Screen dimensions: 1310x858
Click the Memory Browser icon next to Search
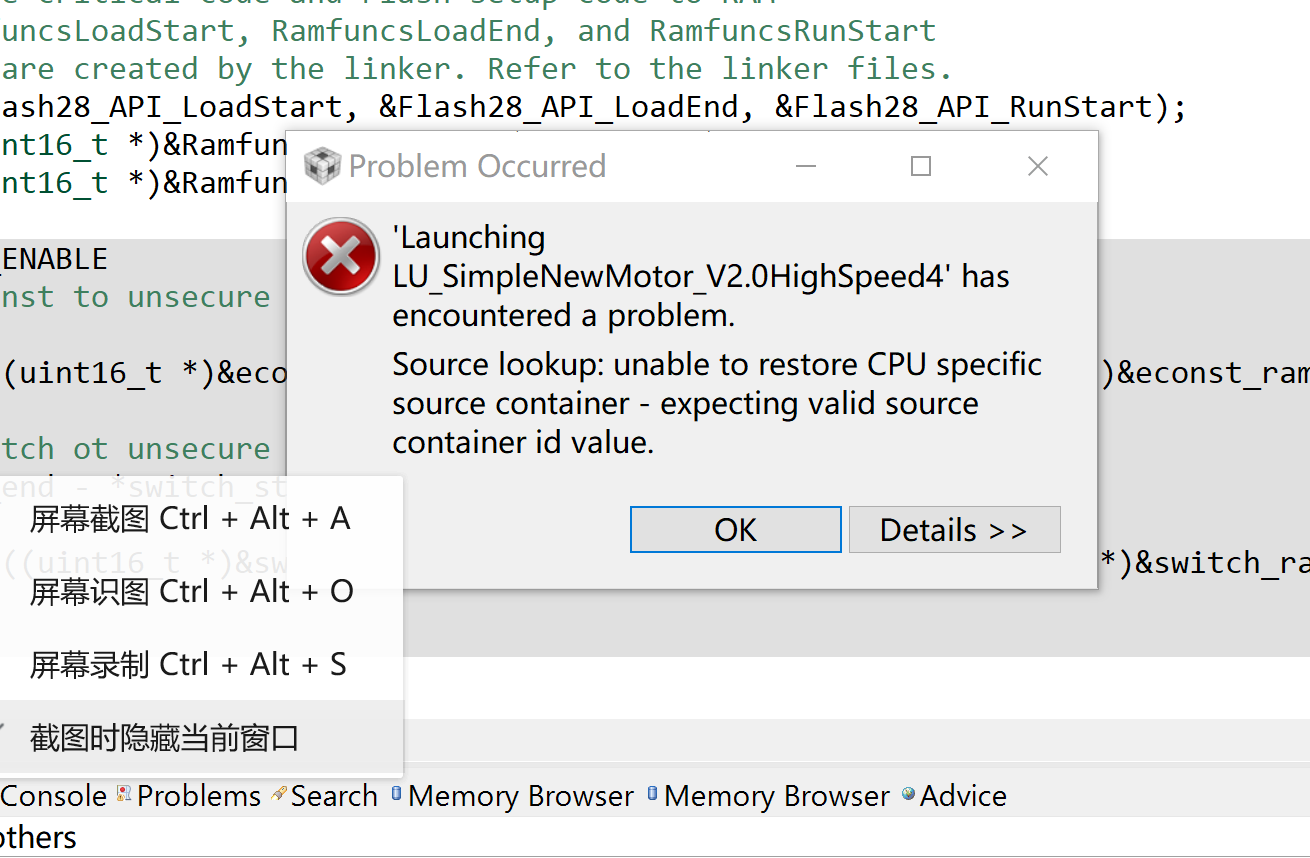397,794
